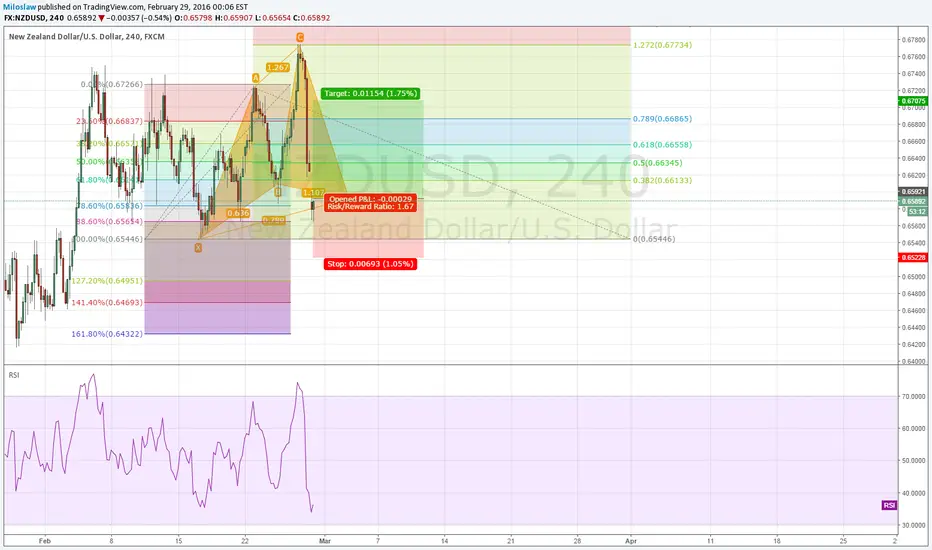Click the 141.40%(0.64693) extension label
Viewport: 932px width, 550px height.
coord(107,303)
